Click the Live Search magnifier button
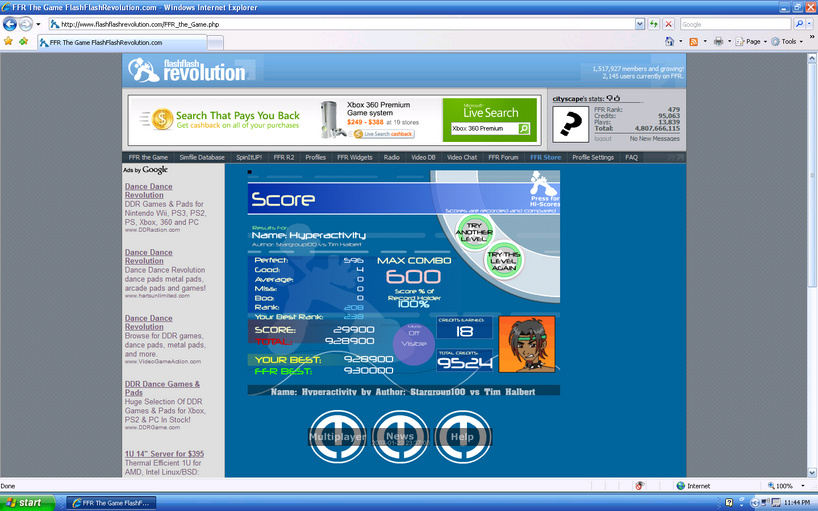Image resolution: width=818 pixels, height=511 pixels. [524, 129]
